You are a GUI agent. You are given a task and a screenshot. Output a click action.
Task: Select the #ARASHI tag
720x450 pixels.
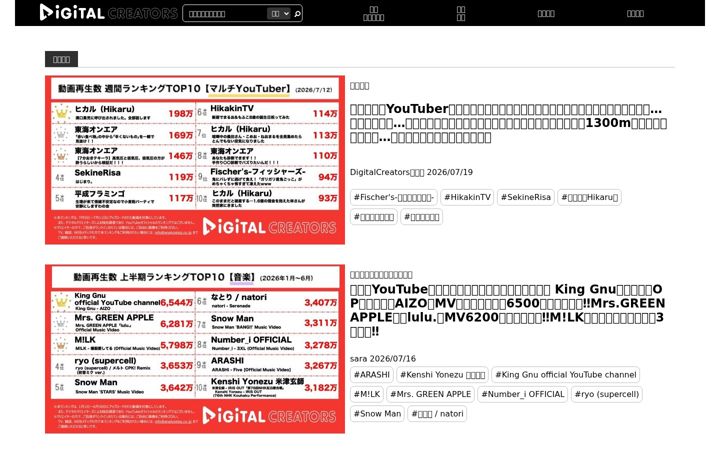pos(371,375)
